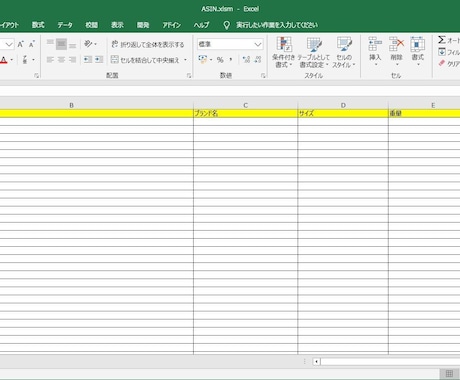Toggle 折り返して全体を表示する wrap text
The image size is (460, 380).
pos(148,44)
